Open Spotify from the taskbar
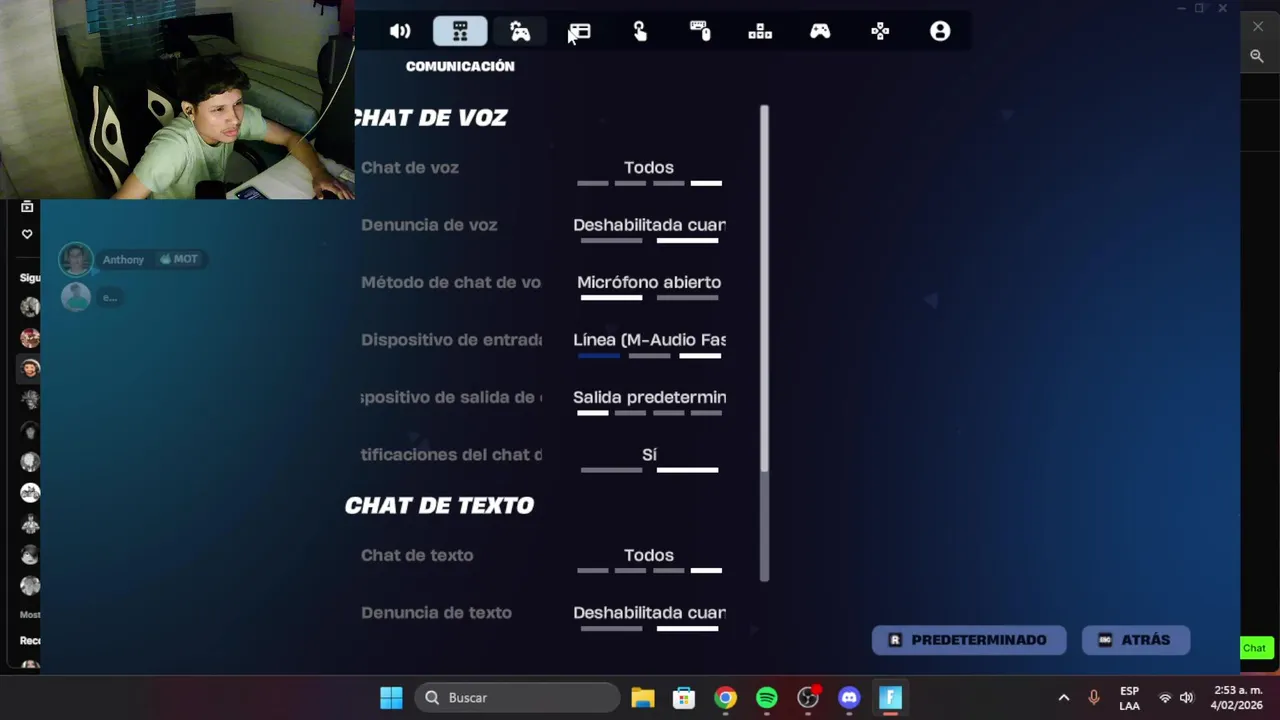Image resolution: width=1280 pixels, height=720 pixels. 767,697
